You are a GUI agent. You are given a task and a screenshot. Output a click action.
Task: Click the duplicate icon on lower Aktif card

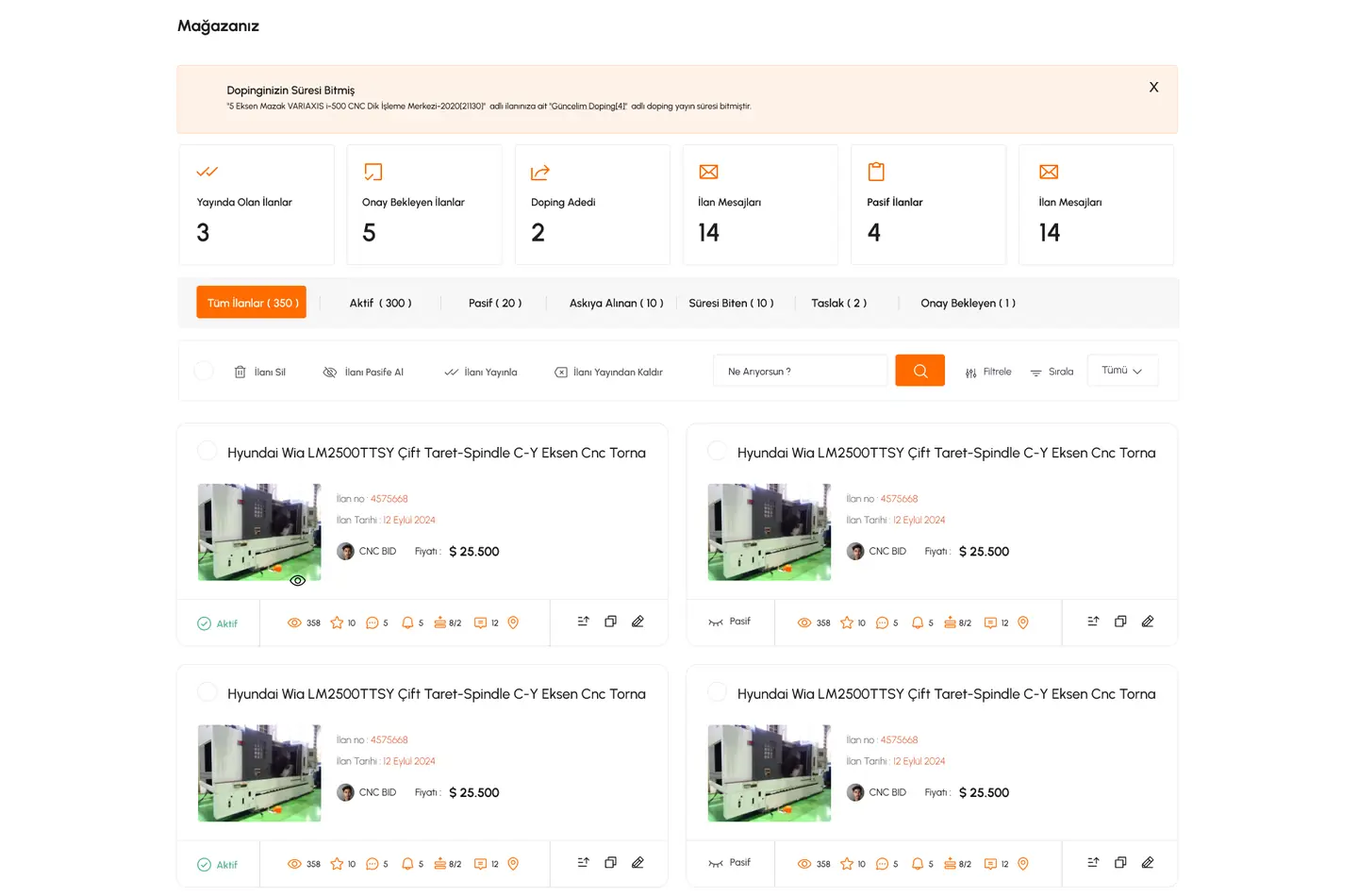tap(610, 863)
